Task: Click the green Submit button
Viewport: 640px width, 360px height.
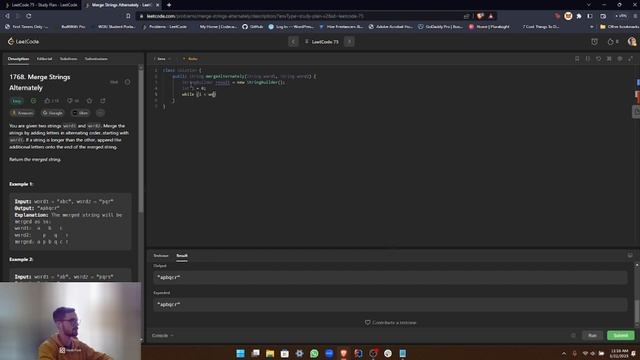Action: tap(621, 336)
